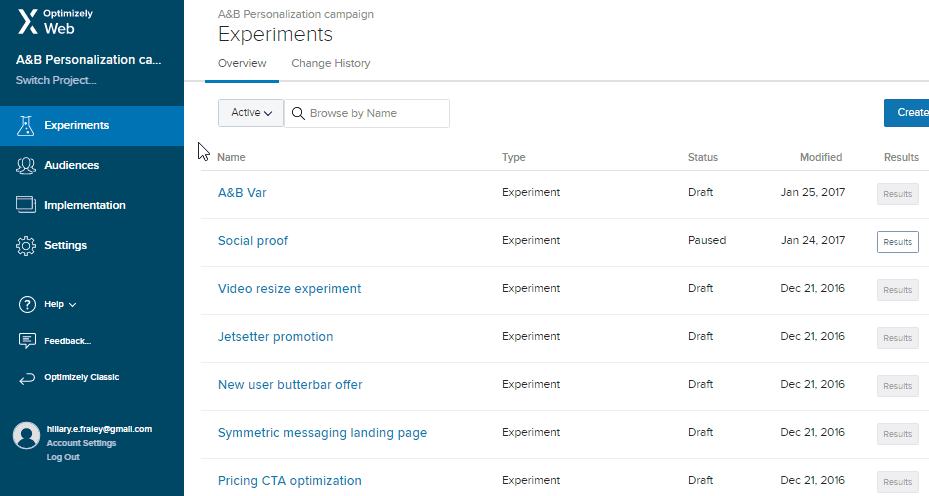The height and width of the screenshot is (496, 929).
Task: Select the Overview tab
Action: click(242, 63)
